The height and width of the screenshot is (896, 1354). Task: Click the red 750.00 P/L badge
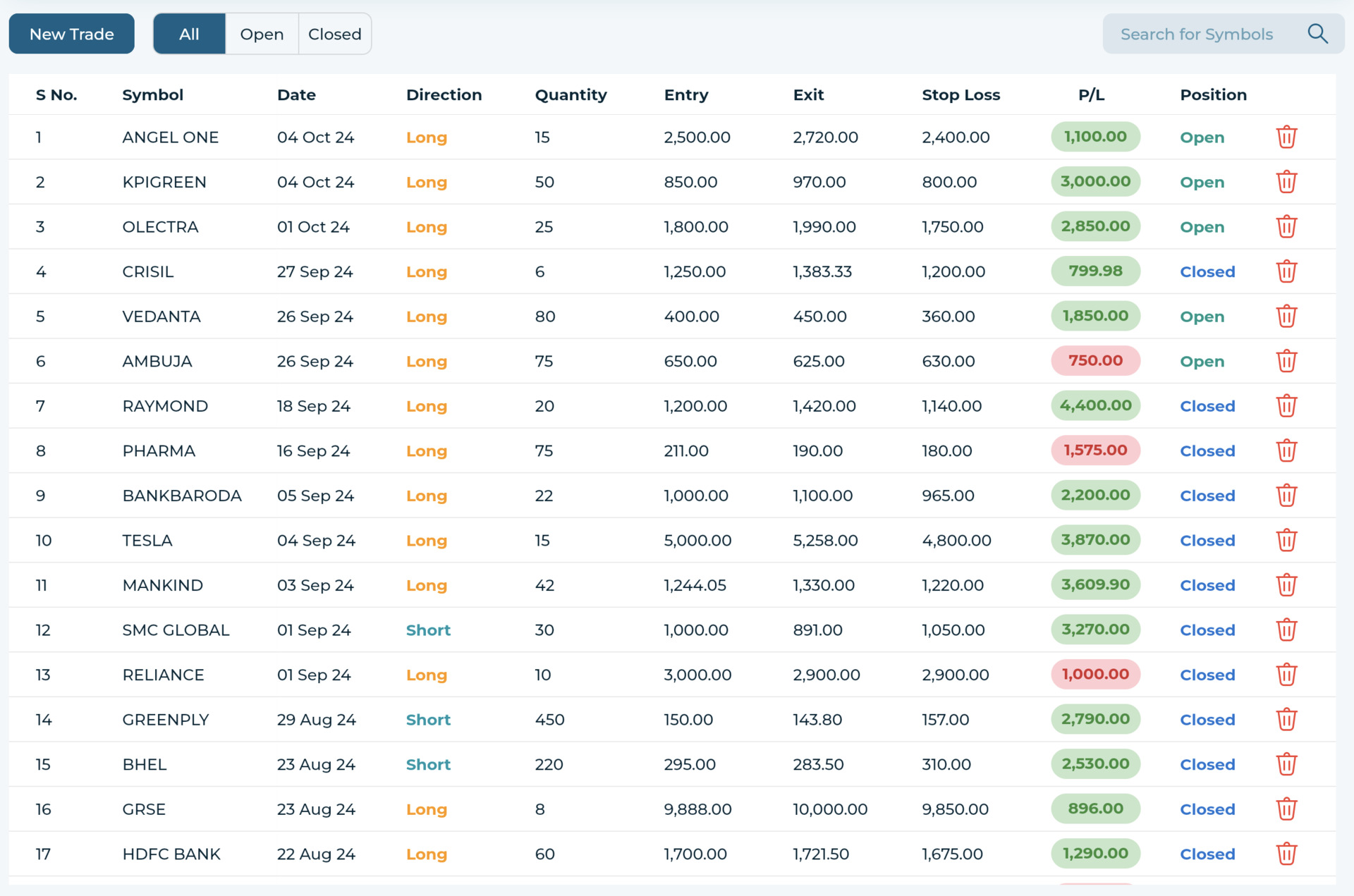click(1095, 360)
